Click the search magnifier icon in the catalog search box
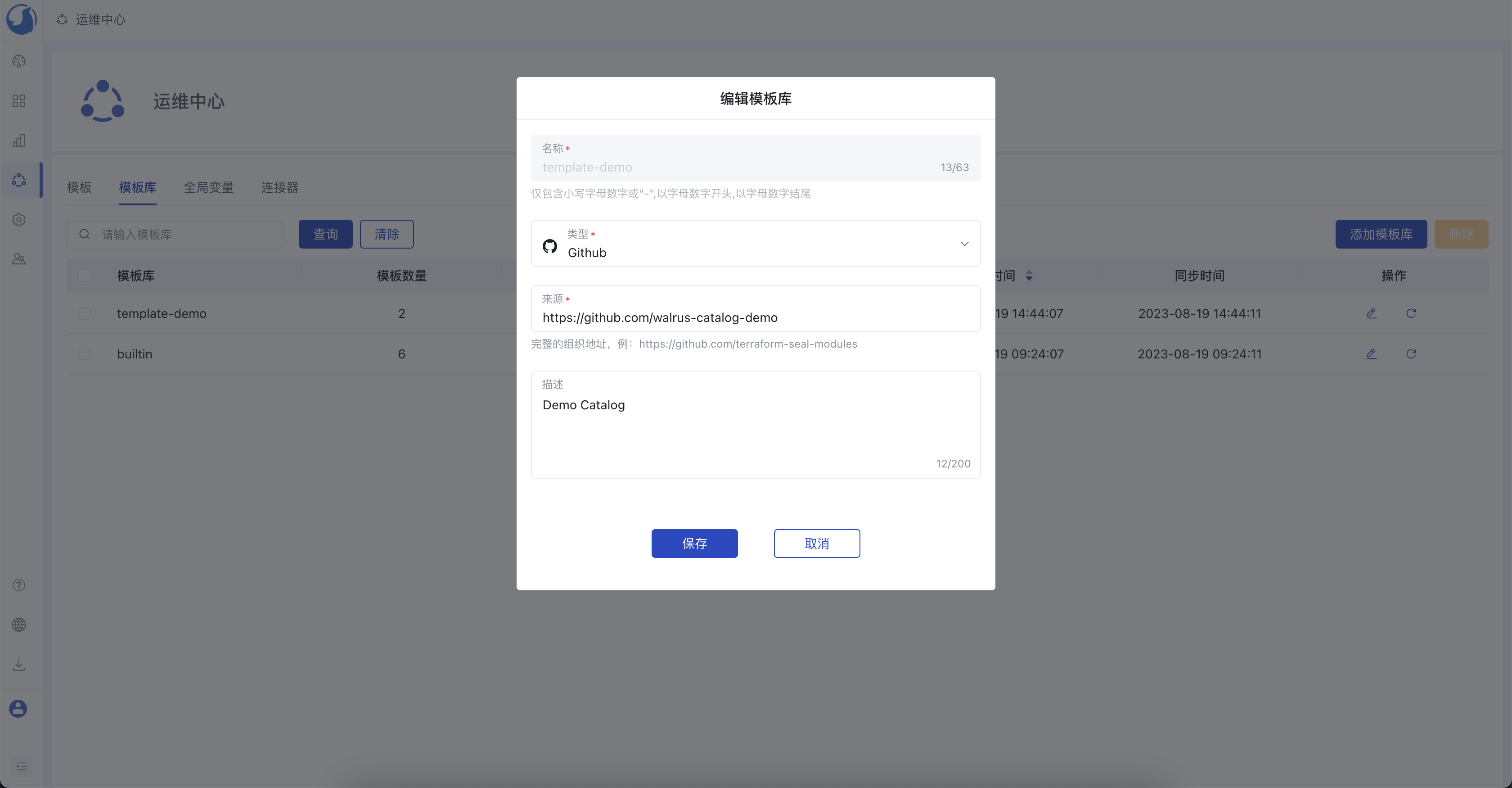The height and width of the screenshot is (788, 1512). [x=85, y=234]
